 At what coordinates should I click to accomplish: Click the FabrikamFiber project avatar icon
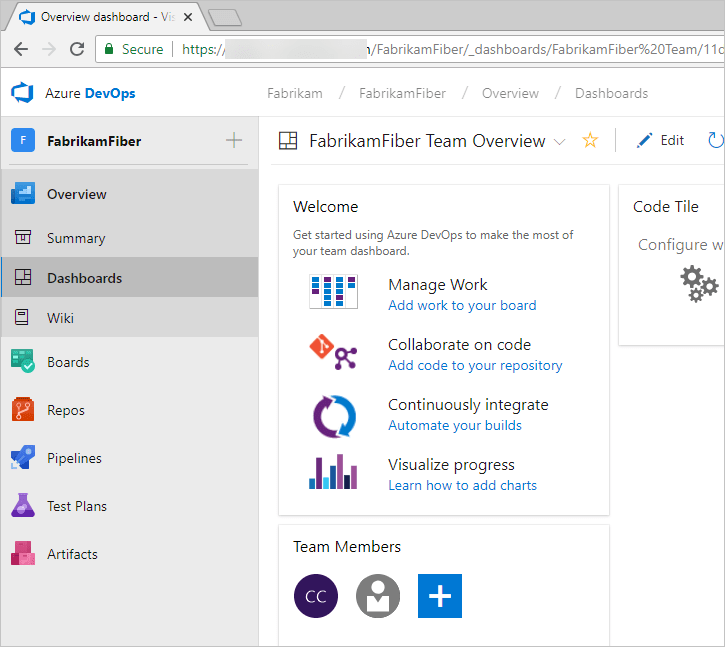tap(23, 140)
